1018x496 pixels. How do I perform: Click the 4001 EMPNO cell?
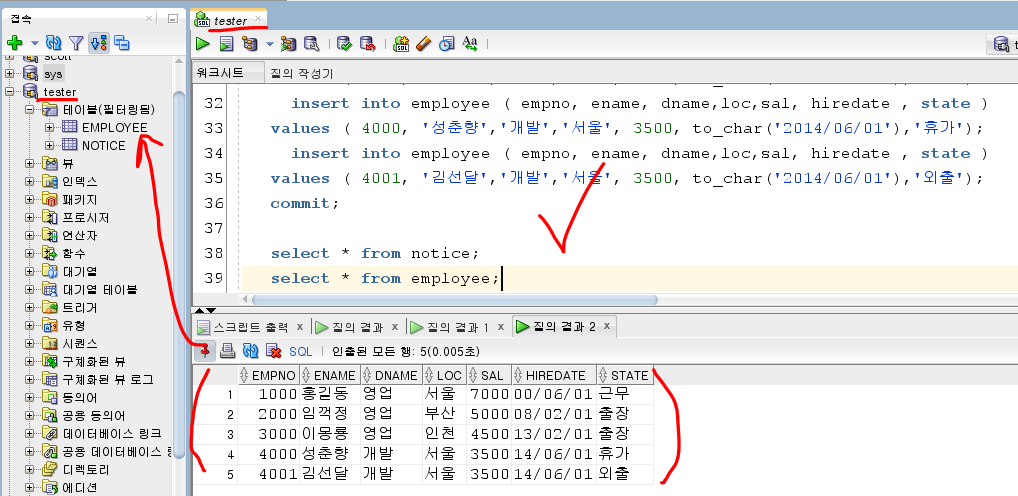(269, 473)
